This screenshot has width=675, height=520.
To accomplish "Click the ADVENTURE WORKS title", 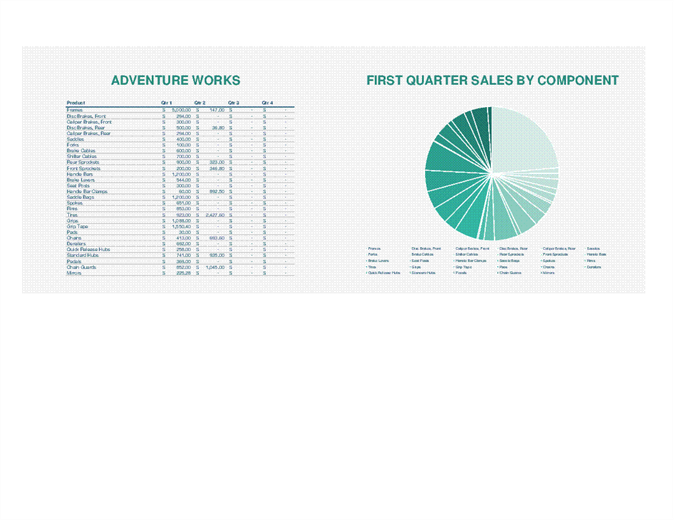I will pos(175,80).
